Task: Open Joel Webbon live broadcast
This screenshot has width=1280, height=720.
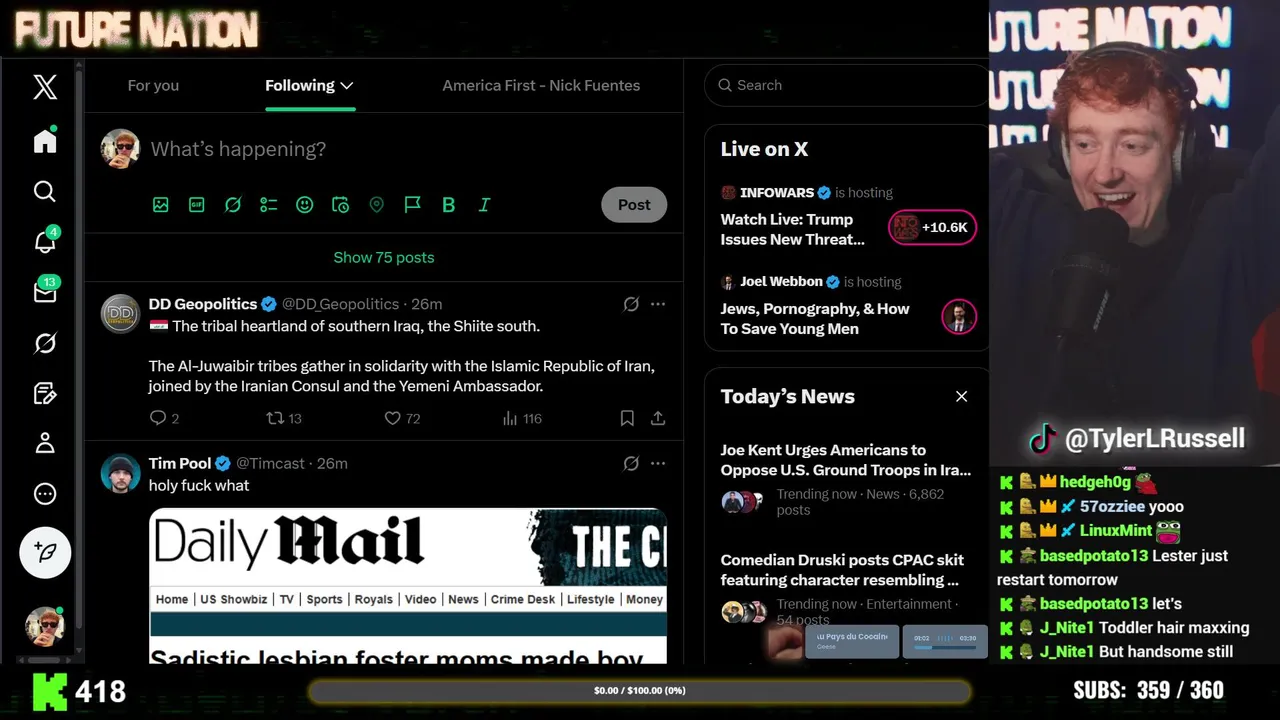Action: [x=815, y=318]
